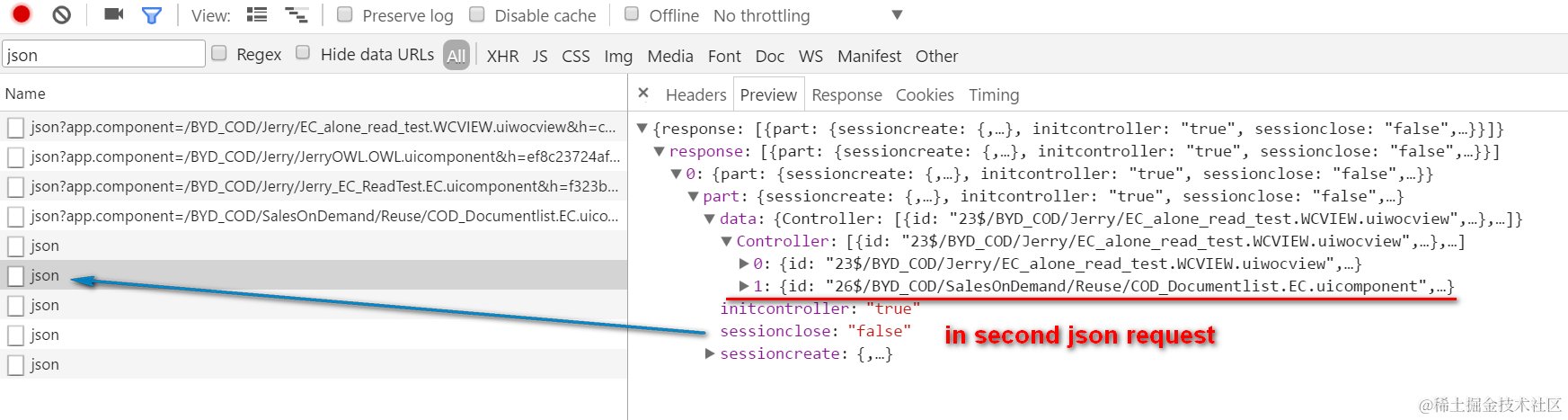Switch to the Response tab
The height and width of the screenshot is (420, 1568).
click(846, 94)
